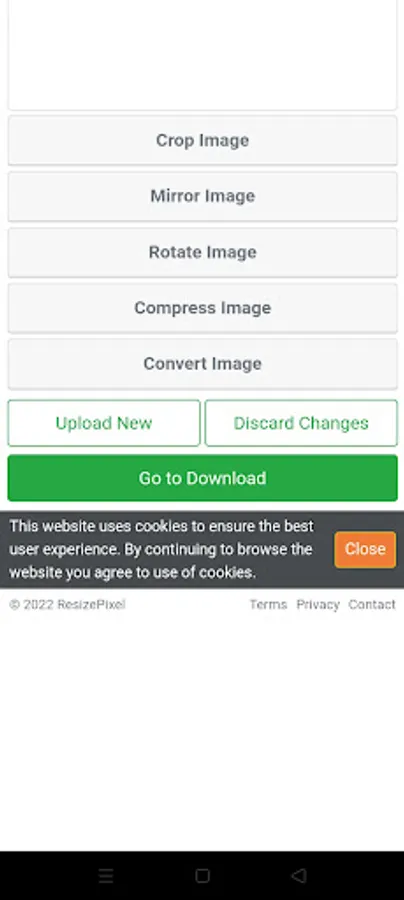Open the recent apps menu icon
Viewport: 404px width, 900px height.
106,875
